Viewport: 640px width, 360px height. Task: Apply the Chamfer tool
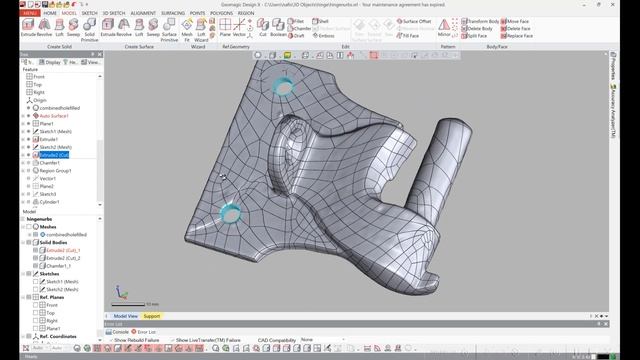299,29
